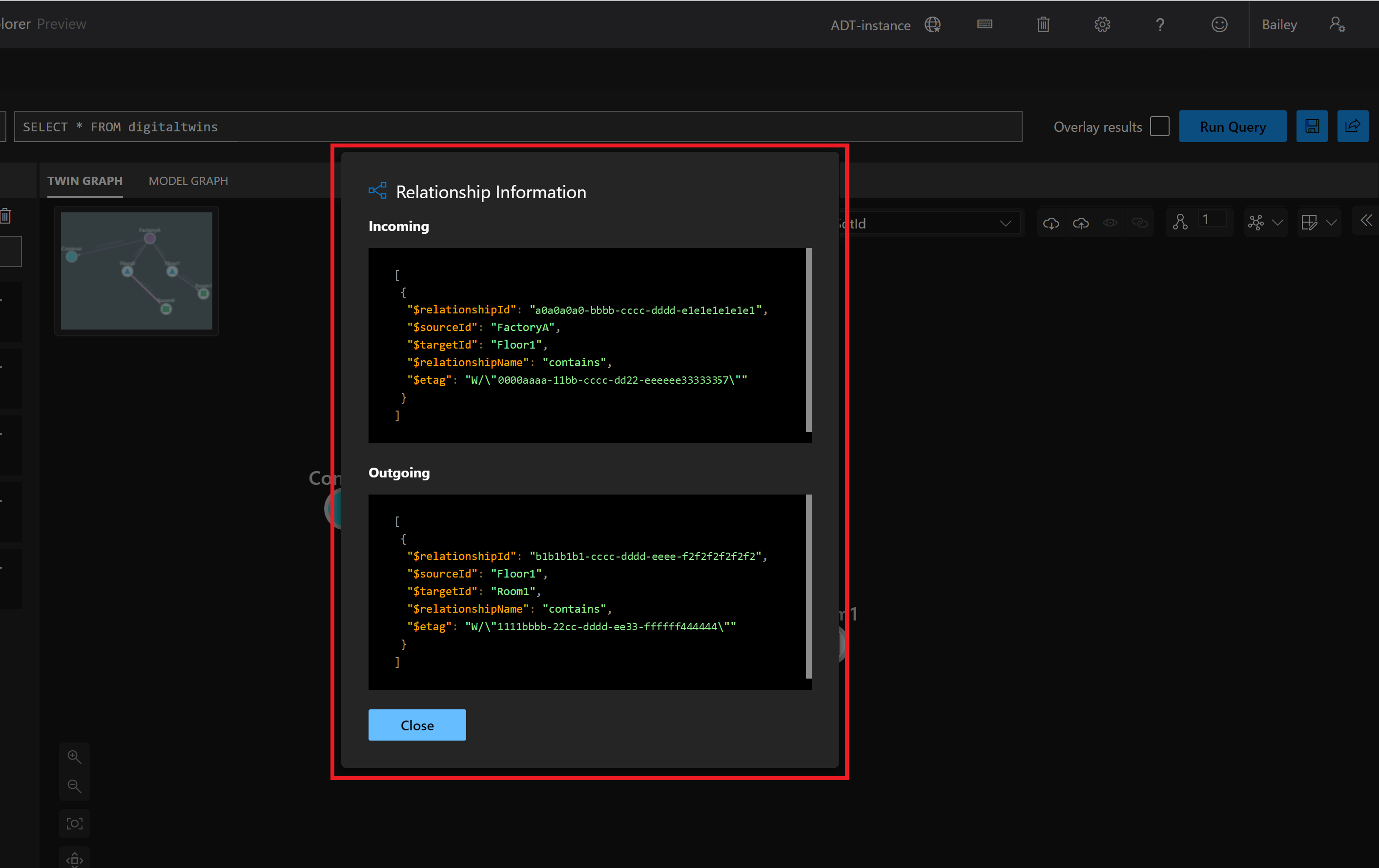The height and width of the screenshot is (868, 1379).
Task: Click the export graph cloud-download icon
Action: tap(1051, 223)
